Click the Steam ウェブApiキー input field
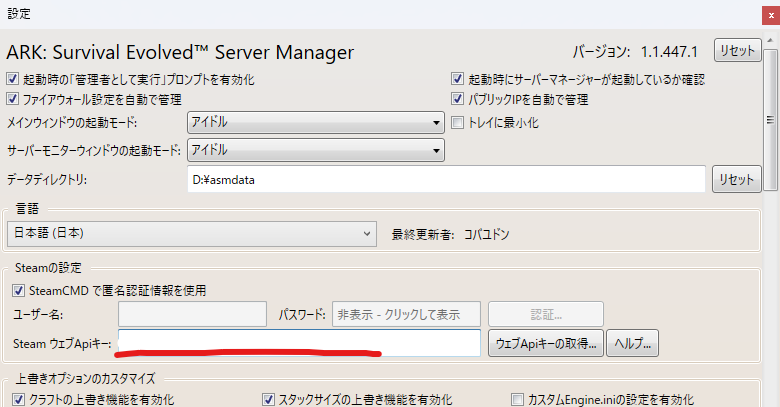The width and height of the screenshot is (780, 407). pyautogui.click(x=299, y=343)
